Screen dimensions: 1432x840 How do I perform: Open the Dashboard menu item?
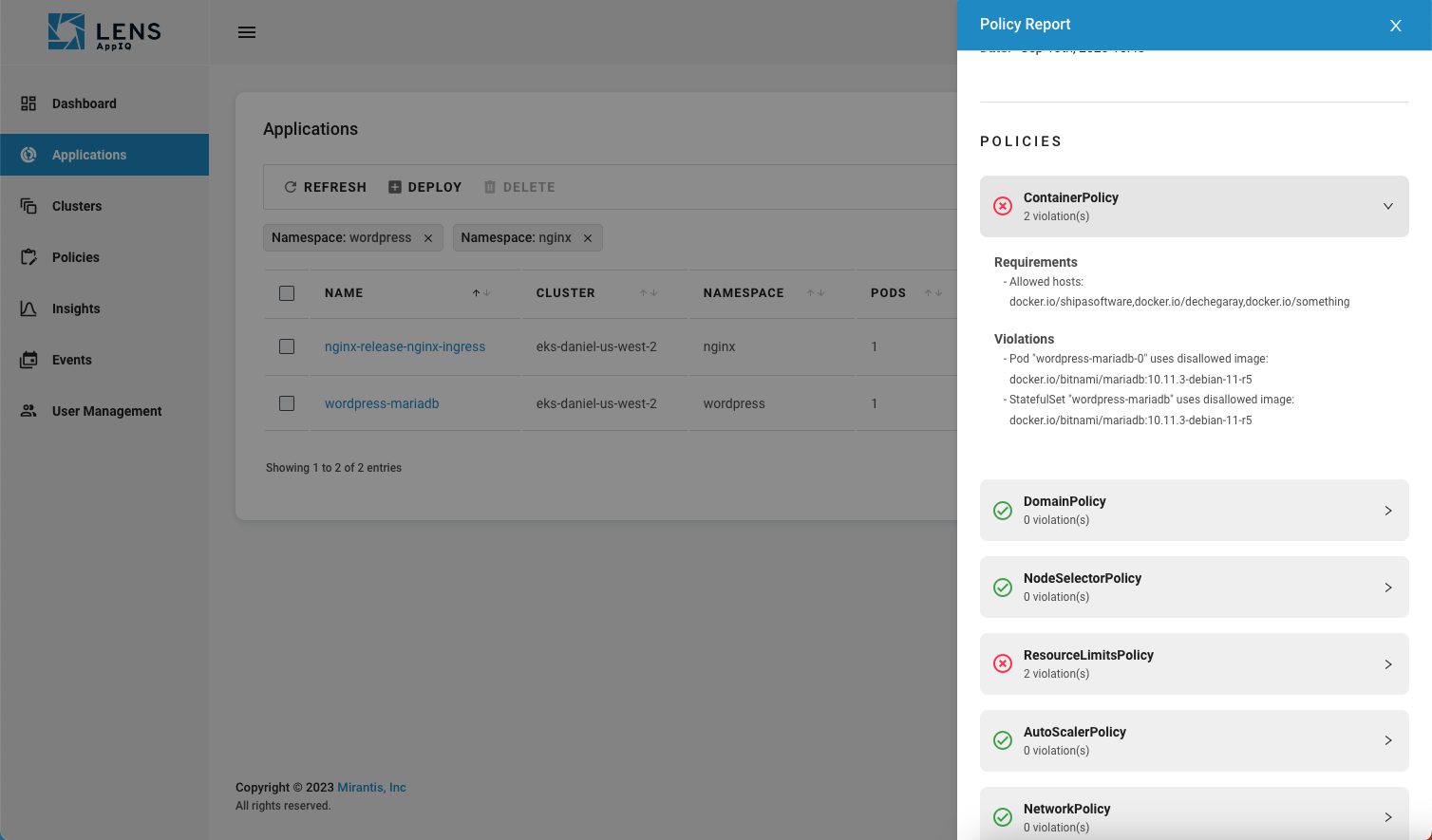[x=104, y=103]
